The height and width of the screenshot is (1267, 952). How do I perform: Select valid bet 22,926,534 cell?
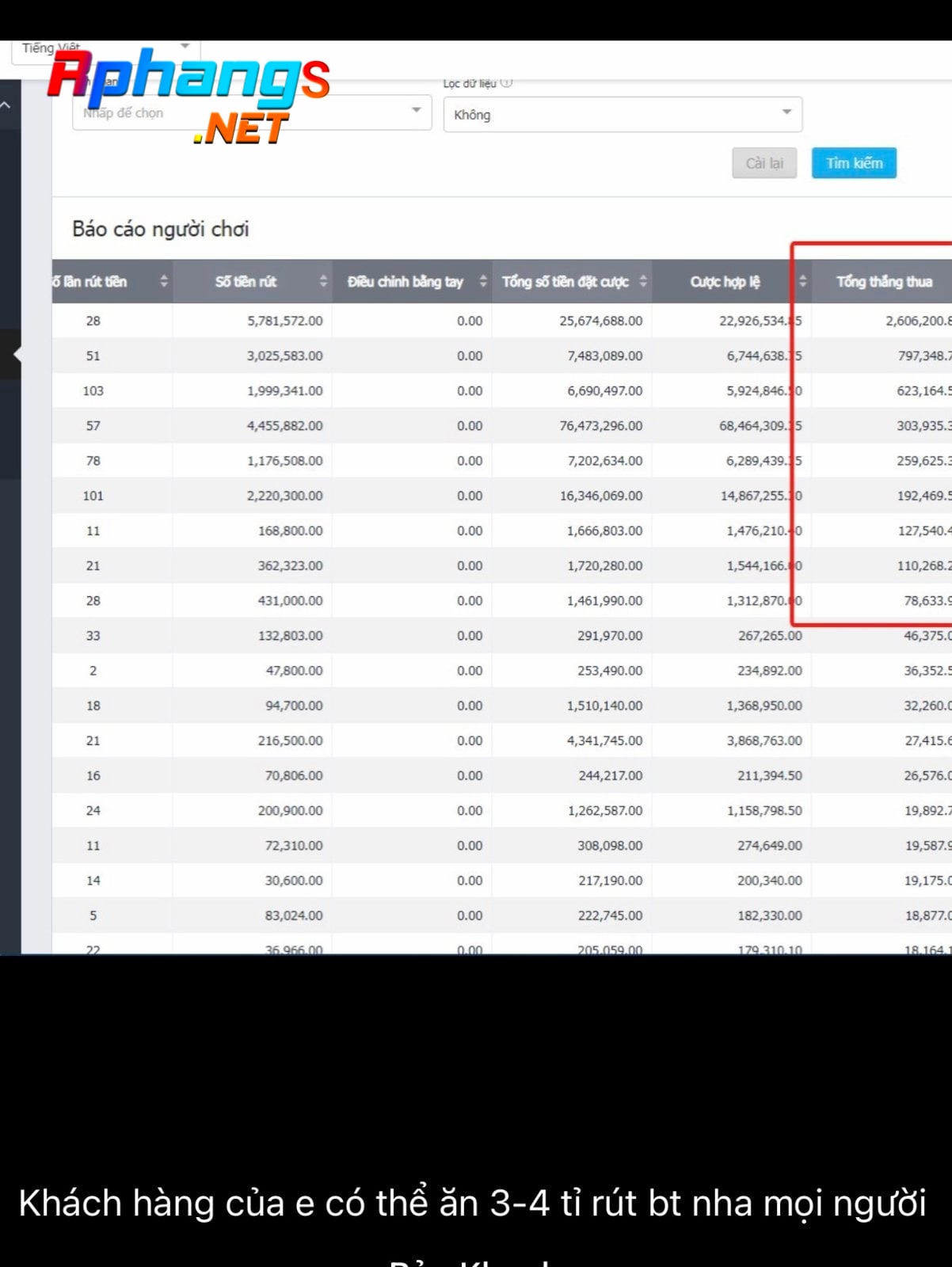[760, 321]
